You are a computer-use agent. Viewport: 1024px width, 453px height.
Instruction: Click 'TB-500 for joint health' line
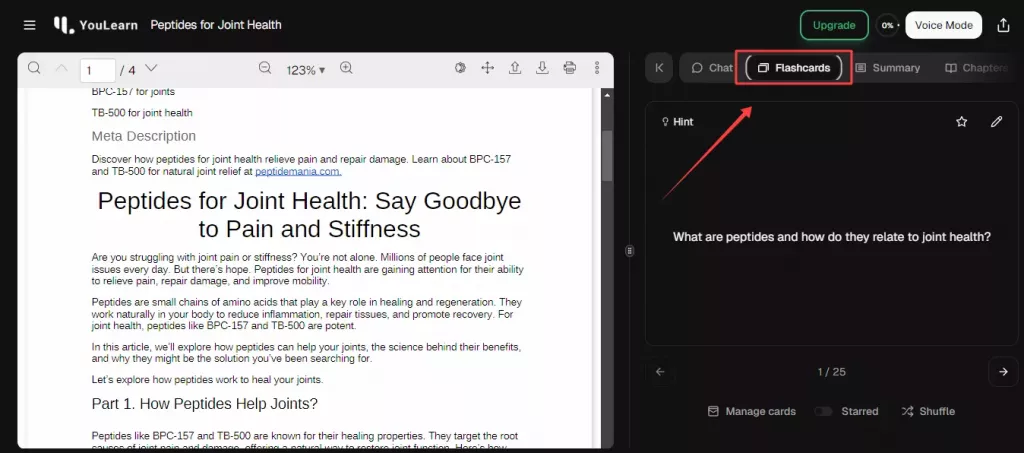[142, 113]
